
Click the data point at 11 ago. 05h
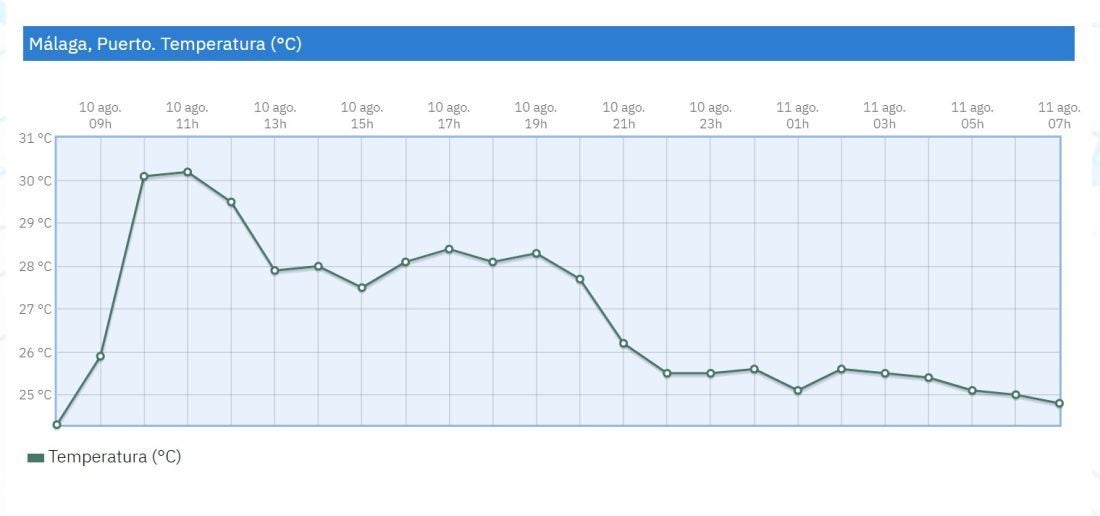click(x=971, y=390)
